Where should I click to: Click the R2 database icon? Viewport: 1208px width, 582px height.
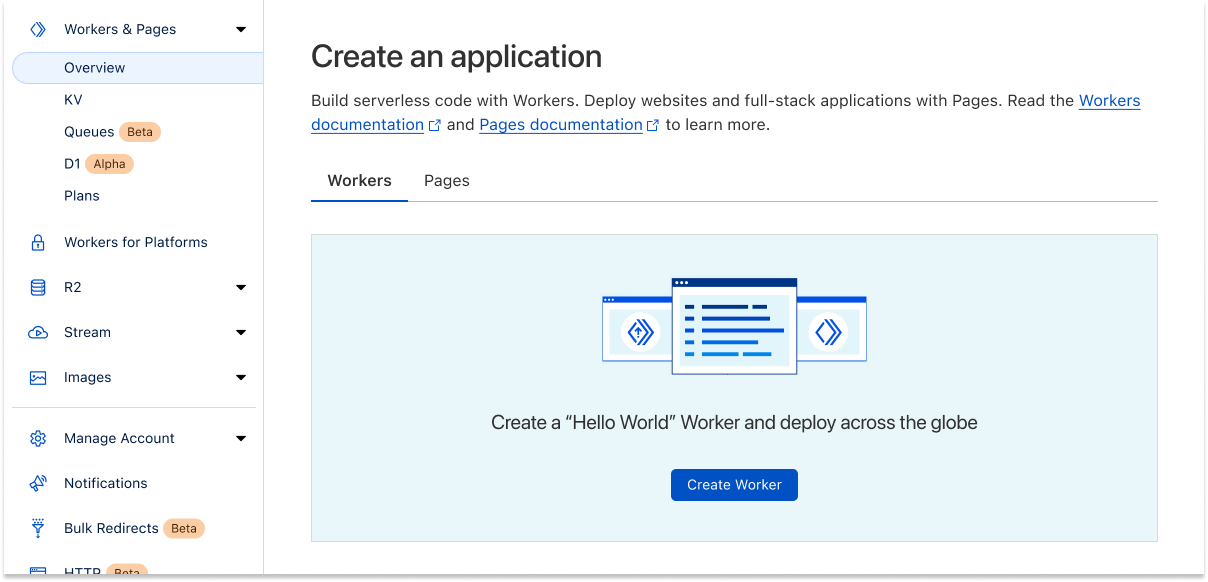pos(38,288)
